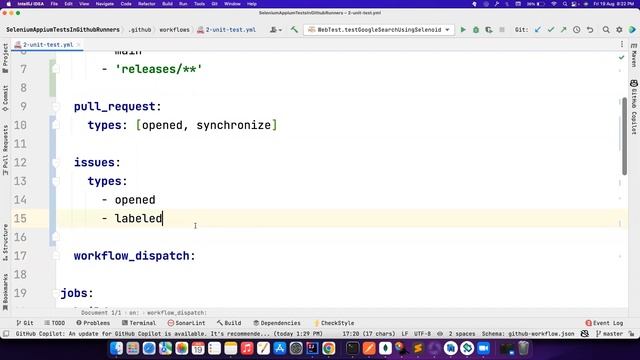The width and height of the screenshot is (640, 360).
Task: Open Schema github-workflow.json selector
Action: [x=528, y=334]
